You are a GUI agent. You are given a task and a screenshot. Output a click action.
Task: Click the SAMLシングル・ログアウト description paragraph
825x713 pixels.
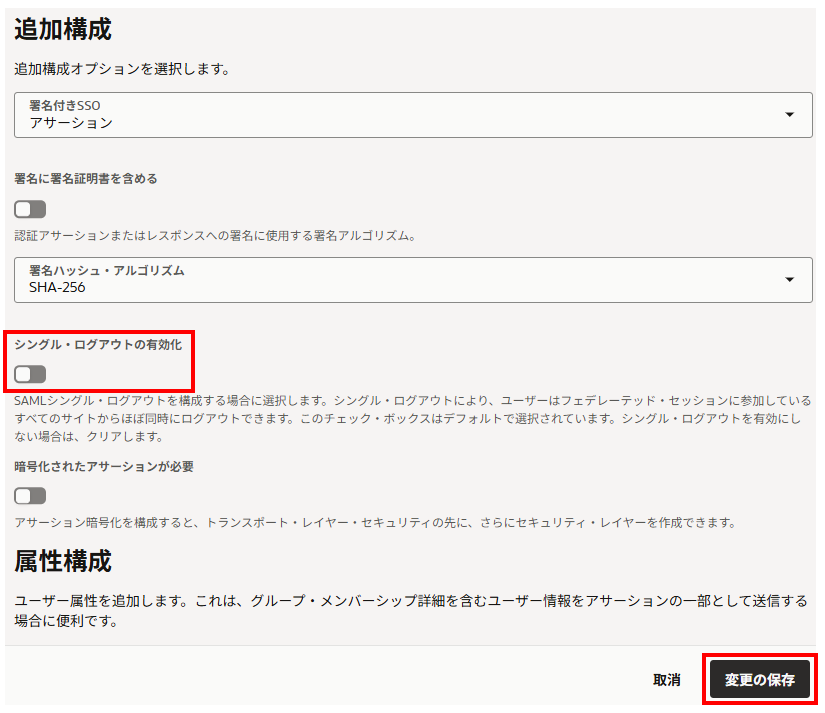412,418
